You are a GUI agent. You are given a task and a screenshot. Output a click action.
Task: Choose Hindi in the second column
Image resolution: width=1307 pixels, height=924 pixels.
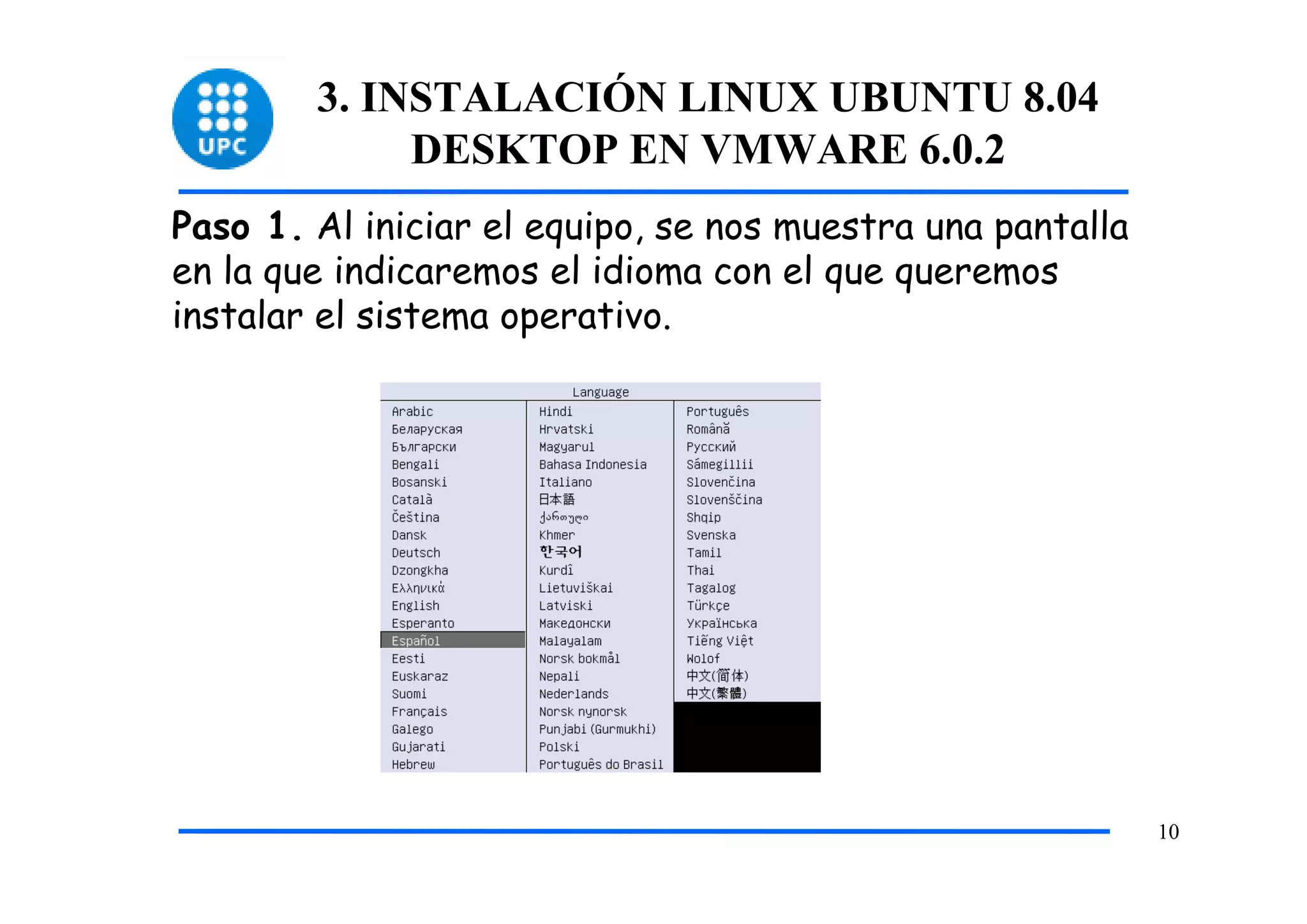[555, 412]
